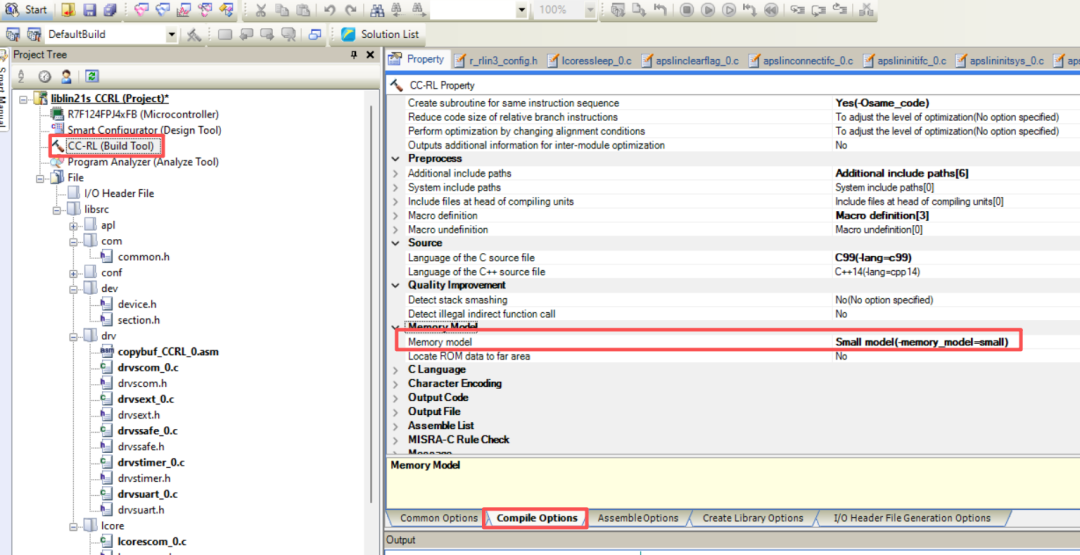Click the Copy icon in toolbar
Viewport: 1080px width, 555px height.
pyautogui.click(x=281, y=10)
